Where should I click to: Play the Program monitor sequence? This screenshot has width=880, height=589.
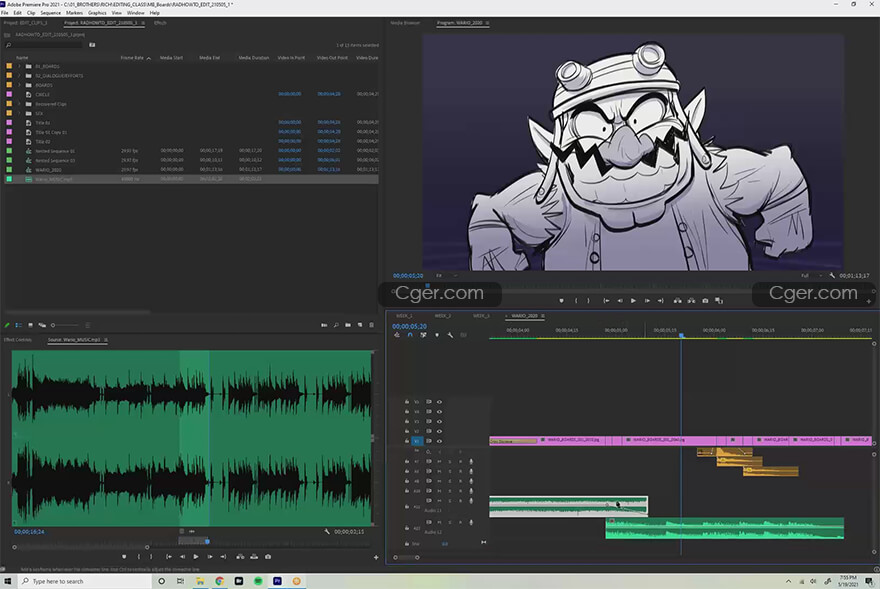(x=633, y=301)
